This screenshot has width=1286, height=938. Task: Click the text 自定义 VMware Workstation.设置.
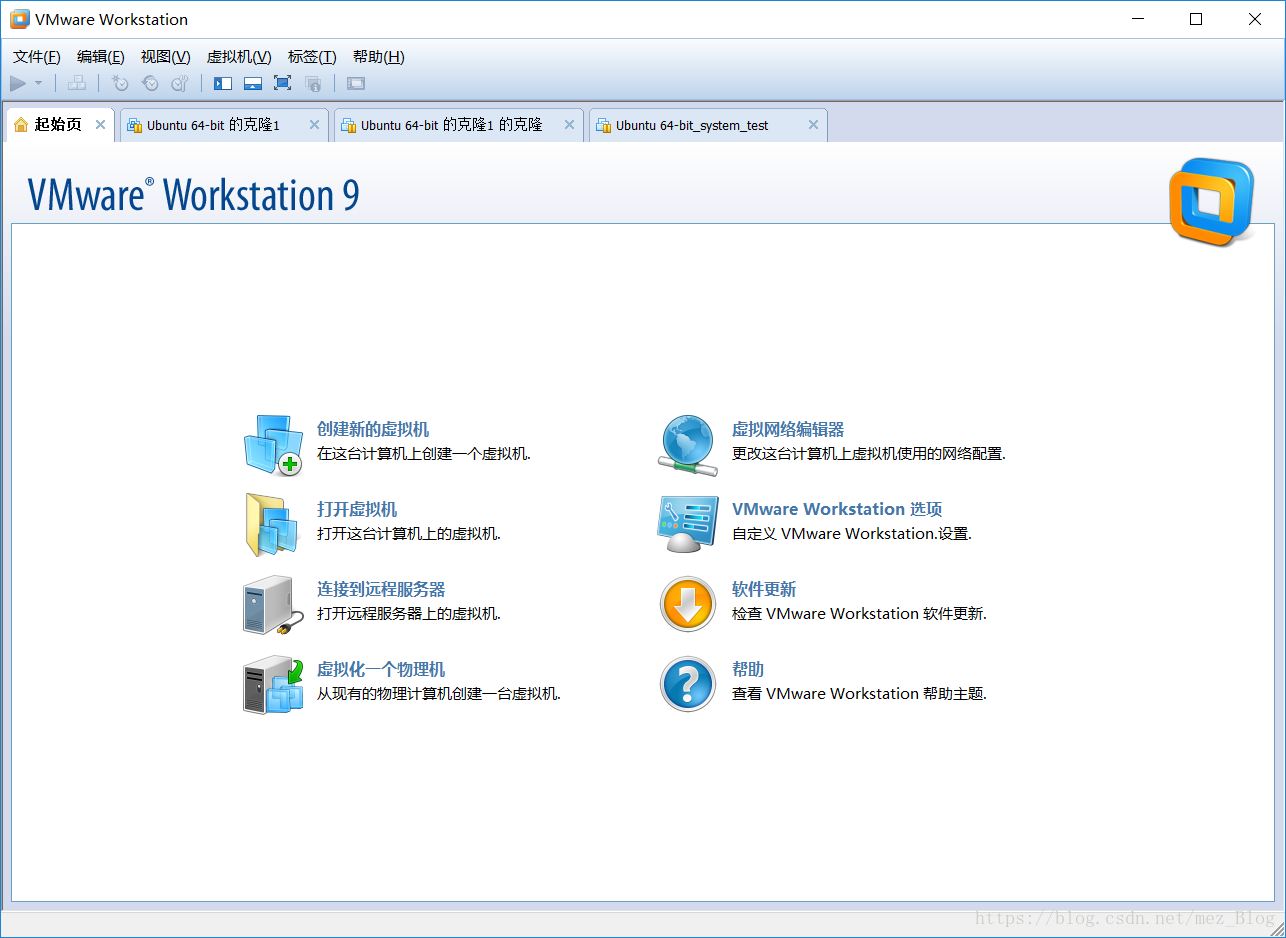click(x=852, y=533)
